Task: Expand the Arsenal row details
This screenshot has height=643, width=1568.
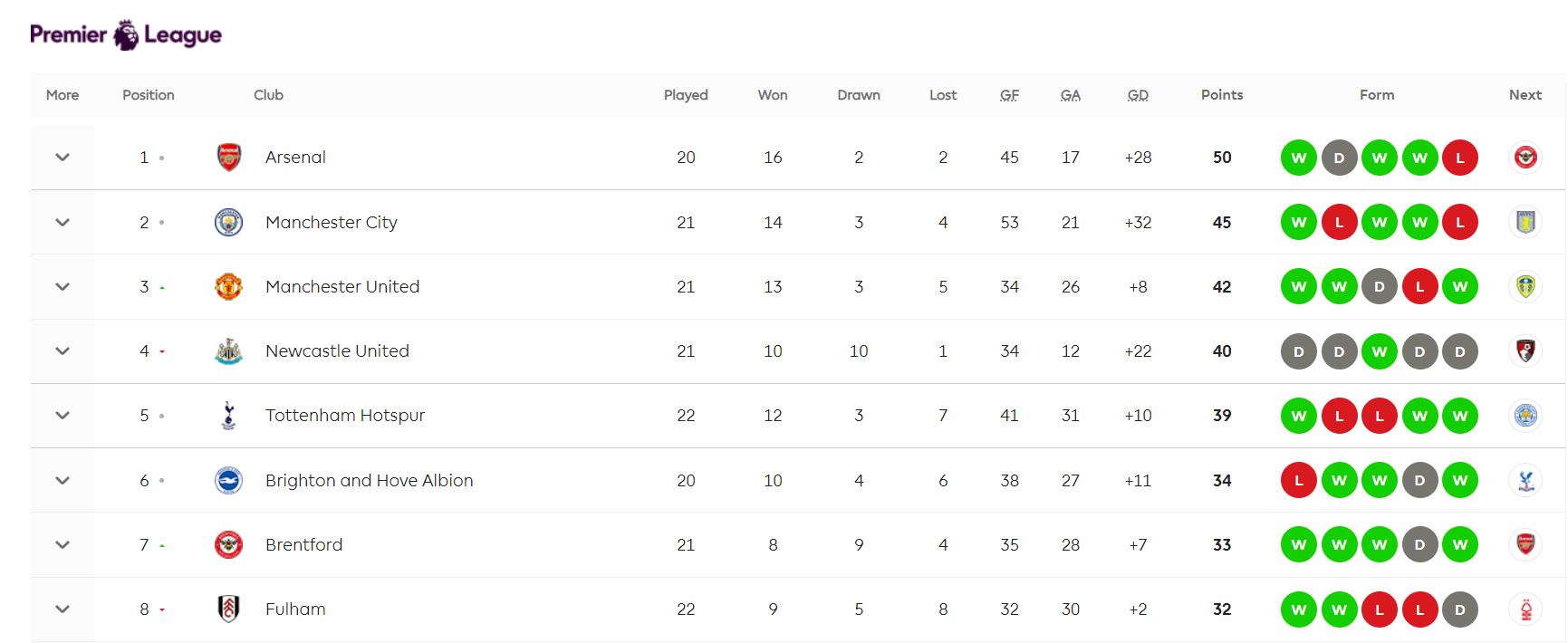Action: [x=63, y=158]
